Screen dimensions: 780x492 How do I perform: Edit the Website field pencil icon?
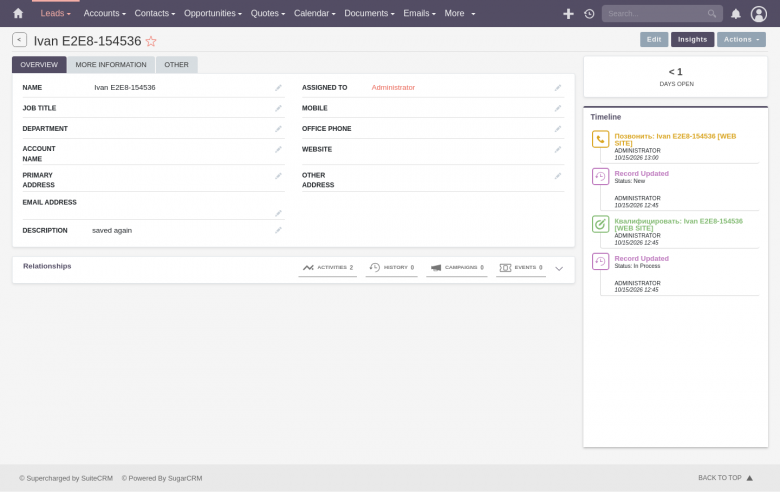(558, 149)
